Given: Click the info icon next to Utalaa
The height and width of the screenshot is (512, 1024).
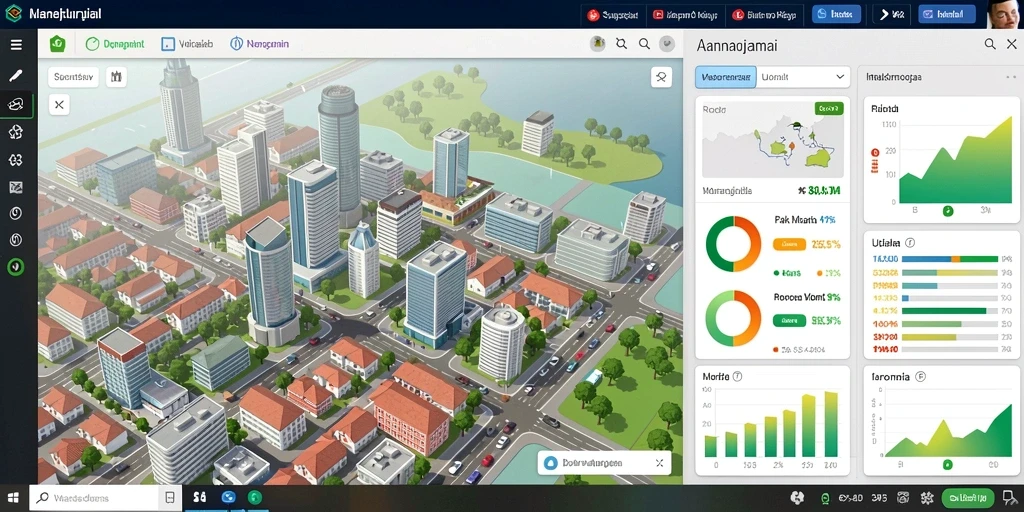Looking at the screenshot, I should click(910, 242).
